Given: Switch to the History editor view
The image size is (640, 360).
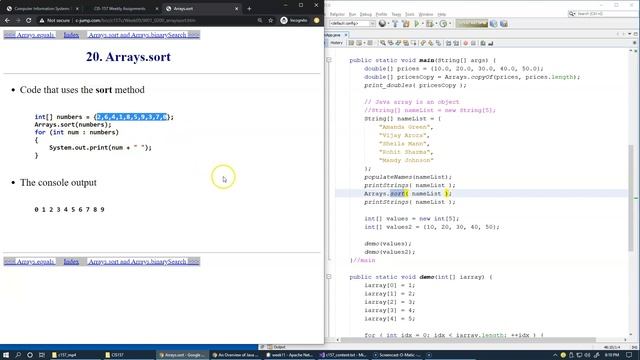Looking at the screenshot, I should (336, 43).
